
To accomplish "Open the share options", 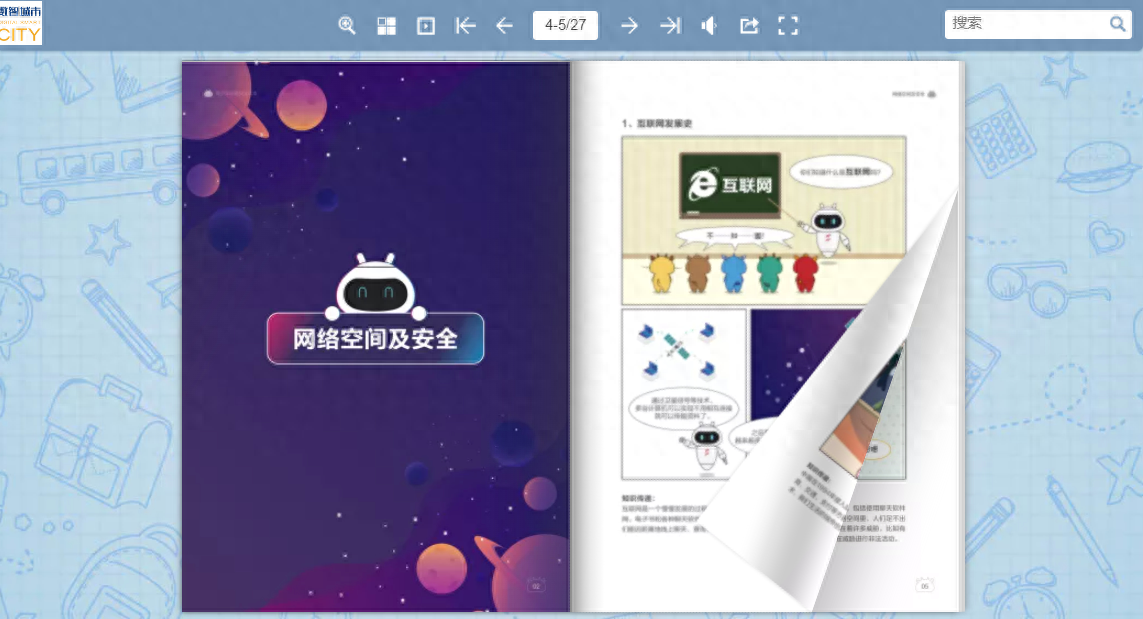I will click(x=748, y=25).
